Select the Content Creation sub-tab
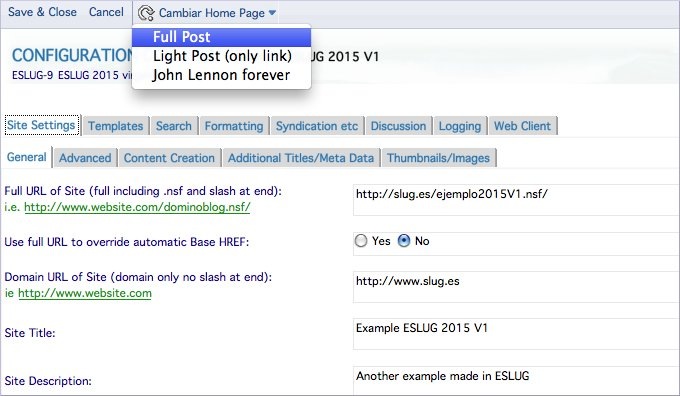680x396 pixels. pyautogui.click(x=170, y=158)
